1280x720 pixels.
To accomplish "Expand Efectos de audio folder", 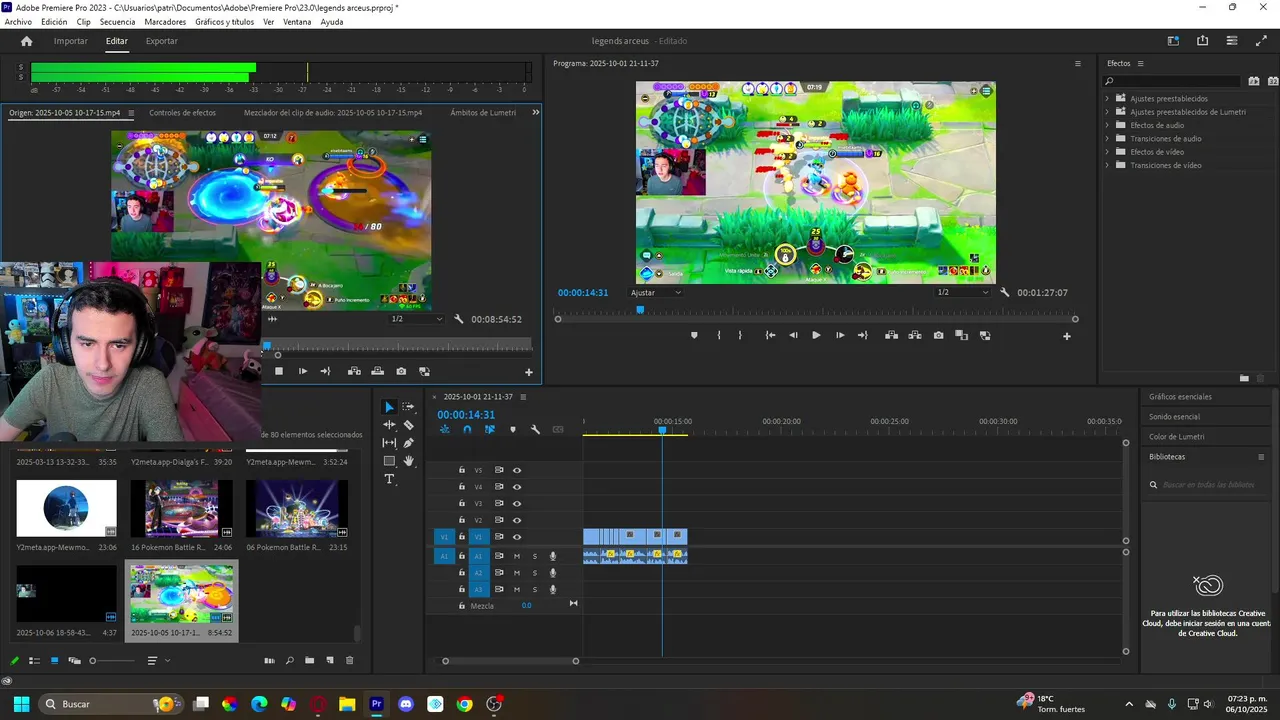I will click(x=1107, y=125).
